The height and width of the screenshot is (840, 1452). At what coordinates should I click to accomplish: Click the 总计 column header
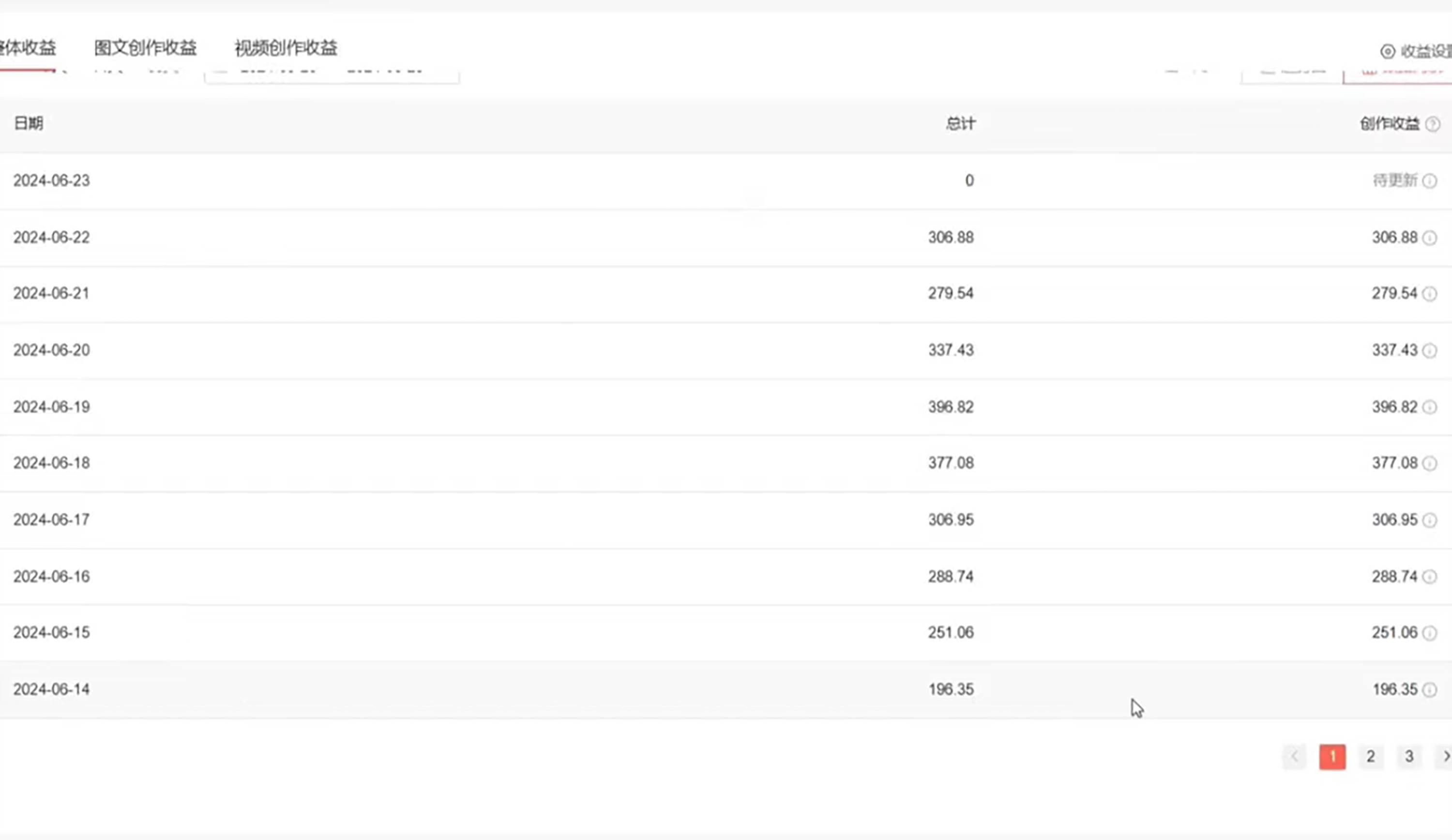(x=961, y=123)
